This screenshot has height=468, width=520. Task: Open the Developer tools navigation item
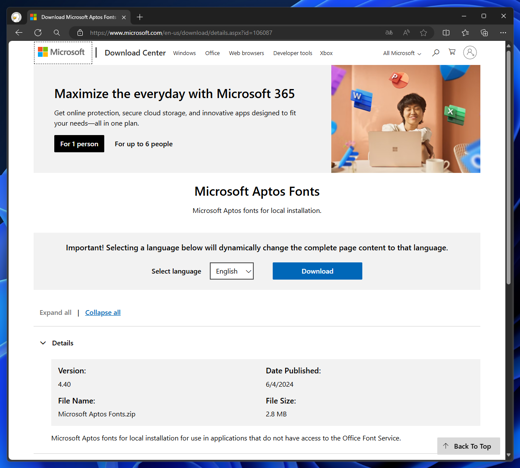pyautogui.click(x=293, y=53)
